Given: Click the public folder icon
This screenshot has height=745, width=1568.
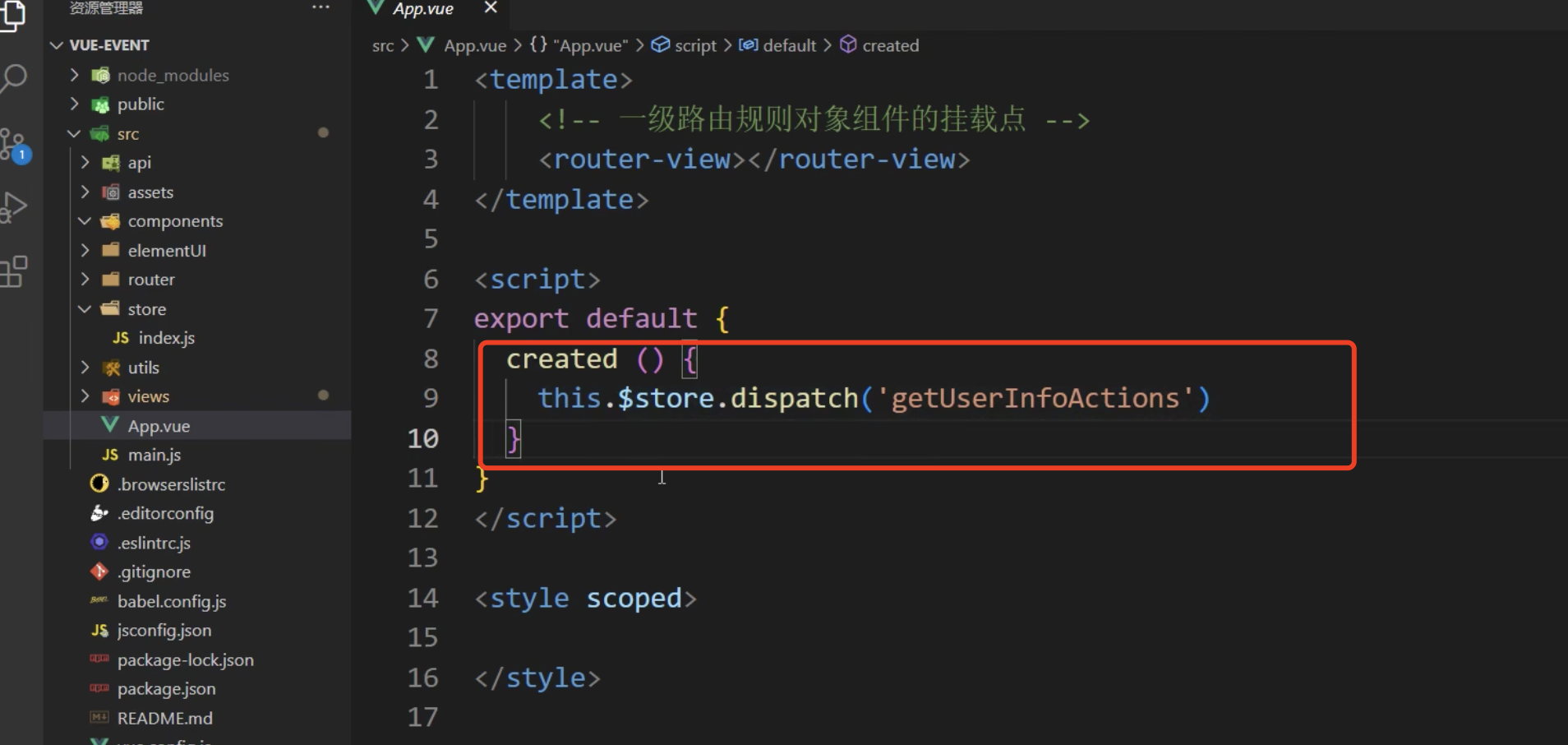Looking at the screenshot, I should pyautogui.click(x=100, y=104).
